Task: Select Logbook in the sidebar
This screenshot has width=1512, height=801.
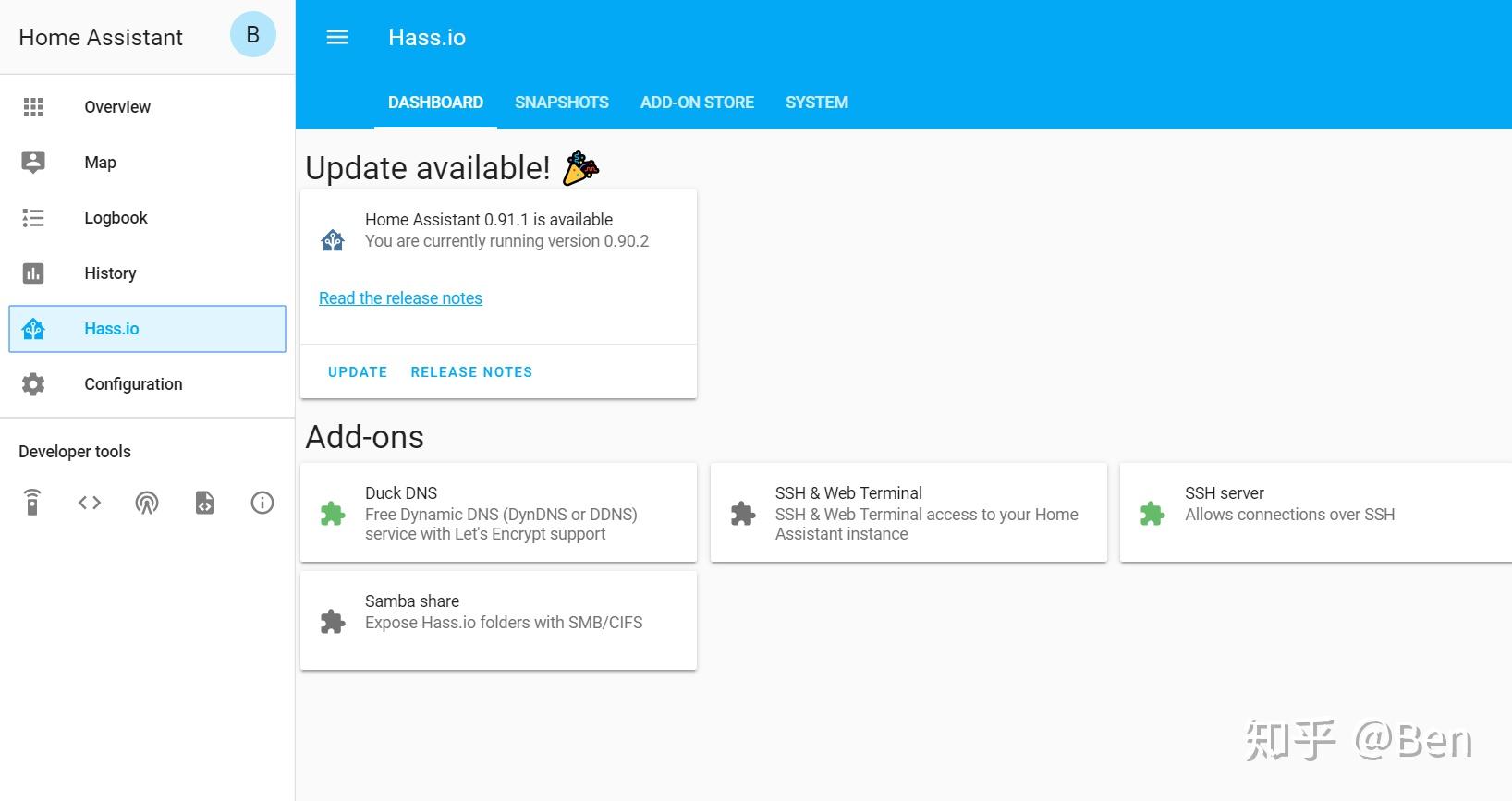Action: pyautogui.click(x=147, y=218)
